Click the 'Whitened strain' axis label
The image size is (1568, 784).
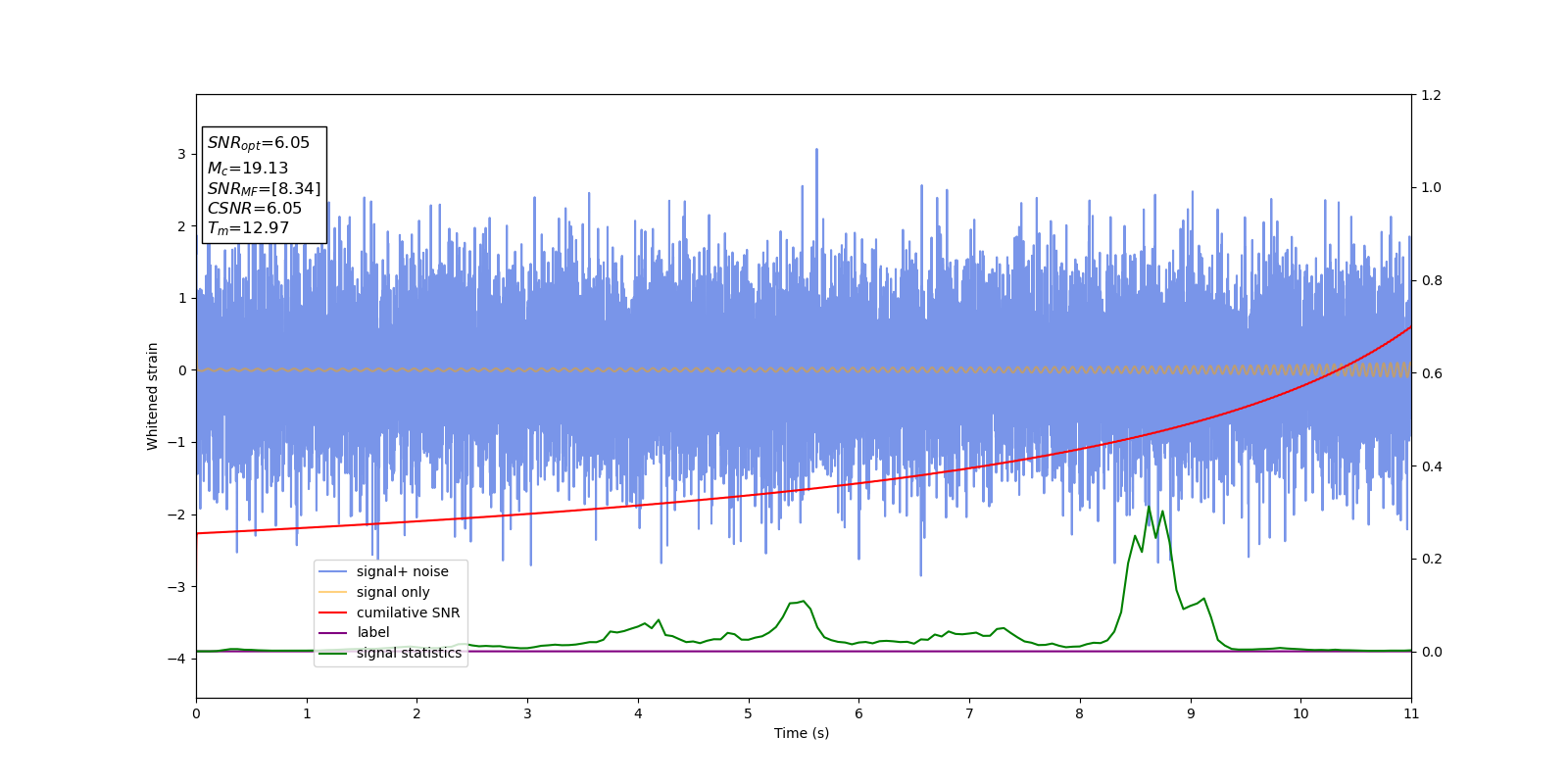tap(153, 396)
